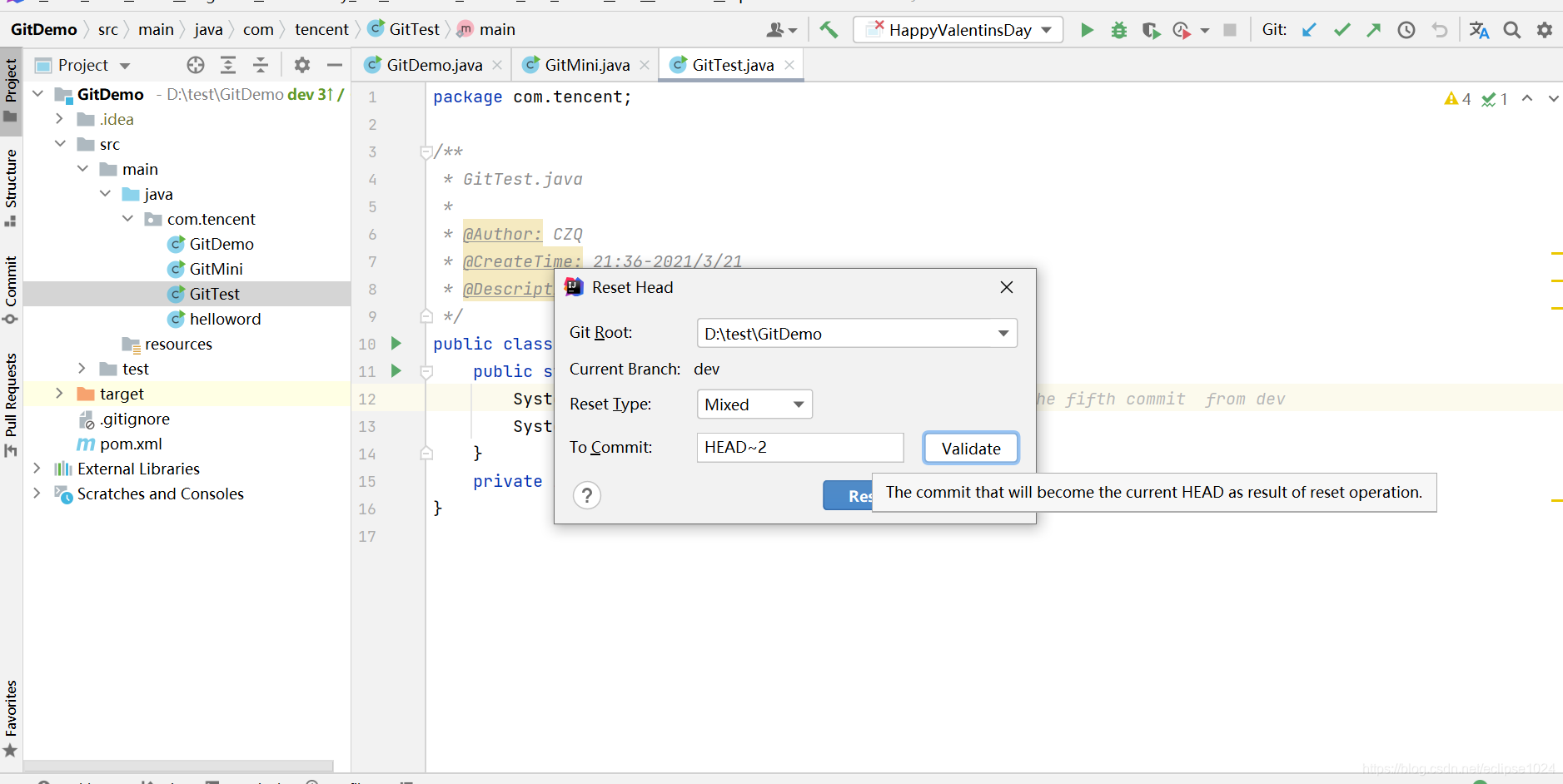
Task: Close the GitMini.java tab
Action: tap(645, 65)
